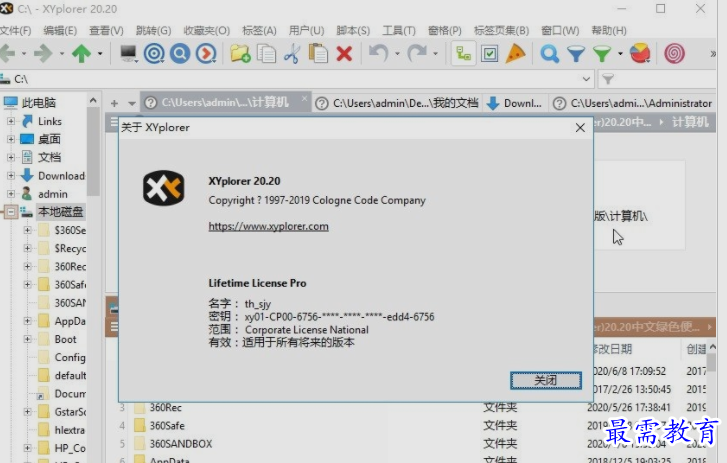Click the Copy icon in the toolbar
The height and width of the screenshot is (463, 727).
(266, 54)
